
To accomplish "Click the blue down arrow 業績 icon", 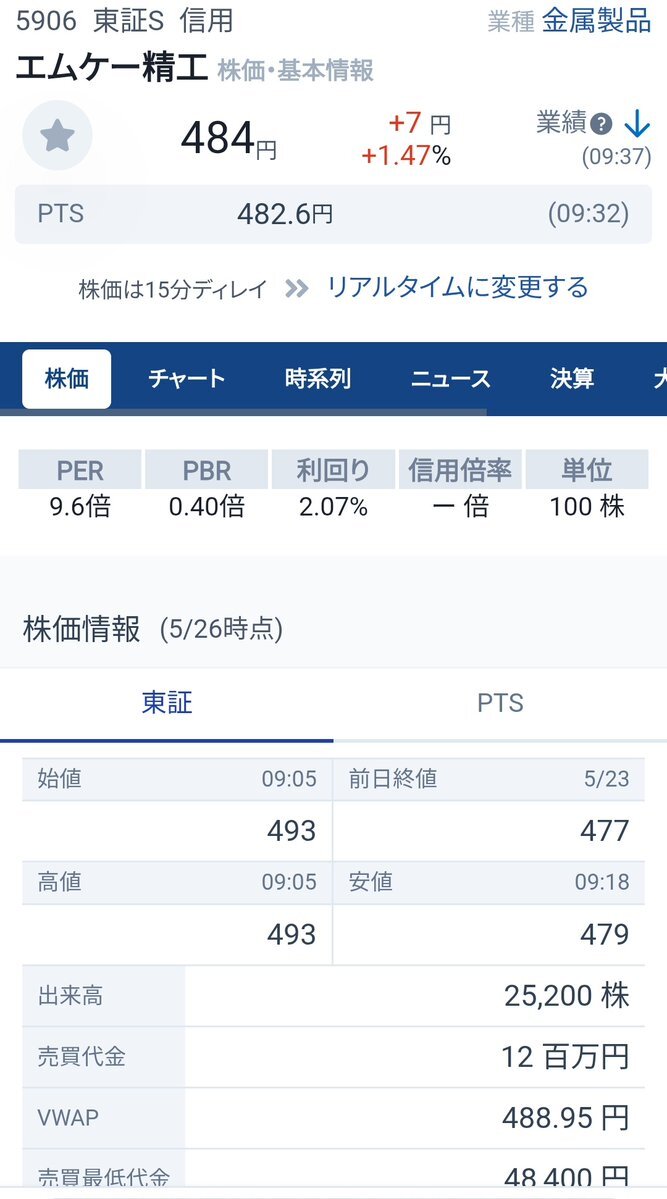I will click(x=636, y=124).
